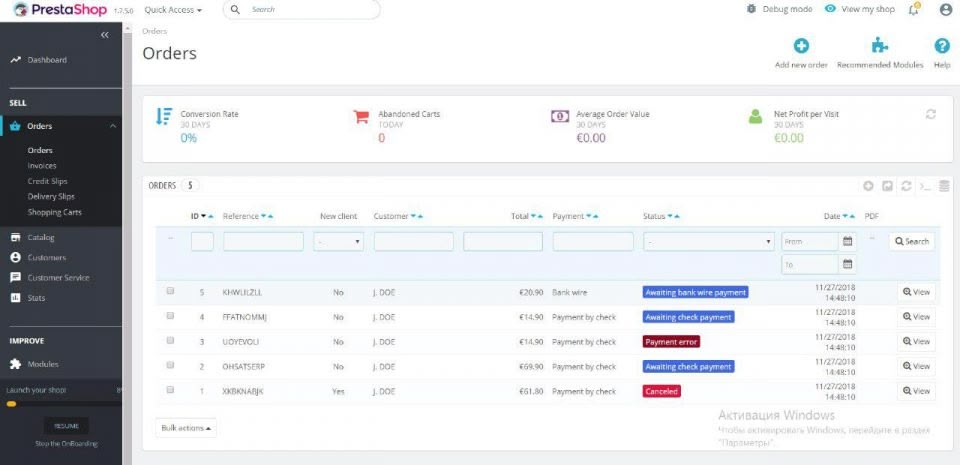Open Status filter dropdown
The height and width of the screenshot is (465, 960).
pos(709,242)
